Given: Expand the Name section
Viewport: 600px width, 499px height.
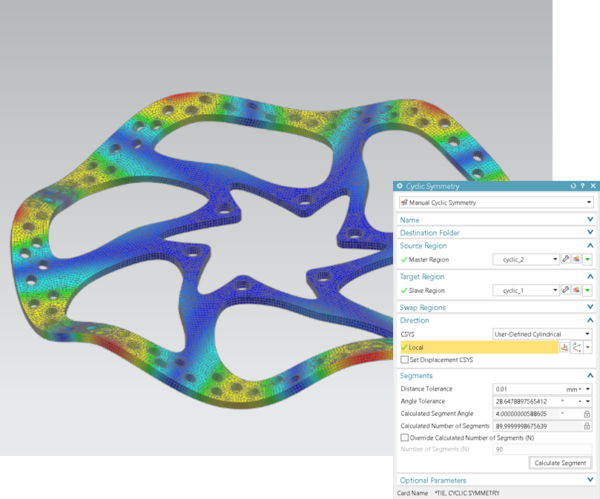Looking at the screenshot, I should (x=589, y=219).
